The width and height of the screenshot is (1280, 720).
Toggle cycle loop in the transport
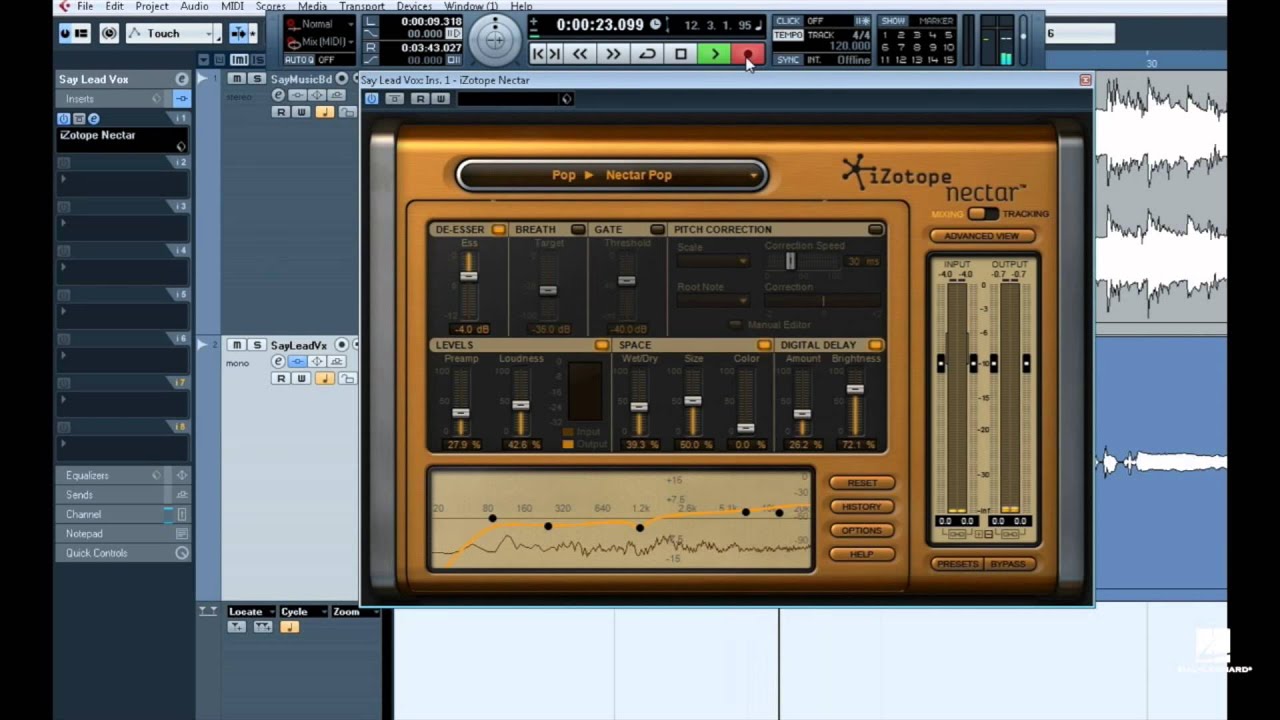tap(647, 54)
